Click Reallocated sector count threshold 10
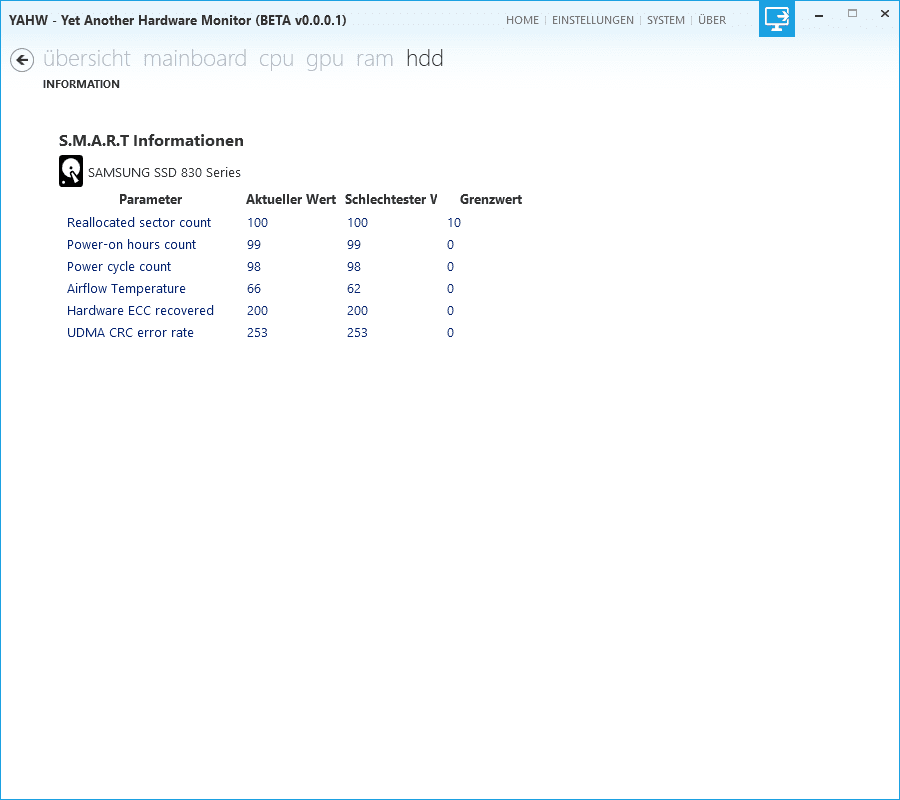The height and width of the screenshot is (800, 900). [453, 223]
